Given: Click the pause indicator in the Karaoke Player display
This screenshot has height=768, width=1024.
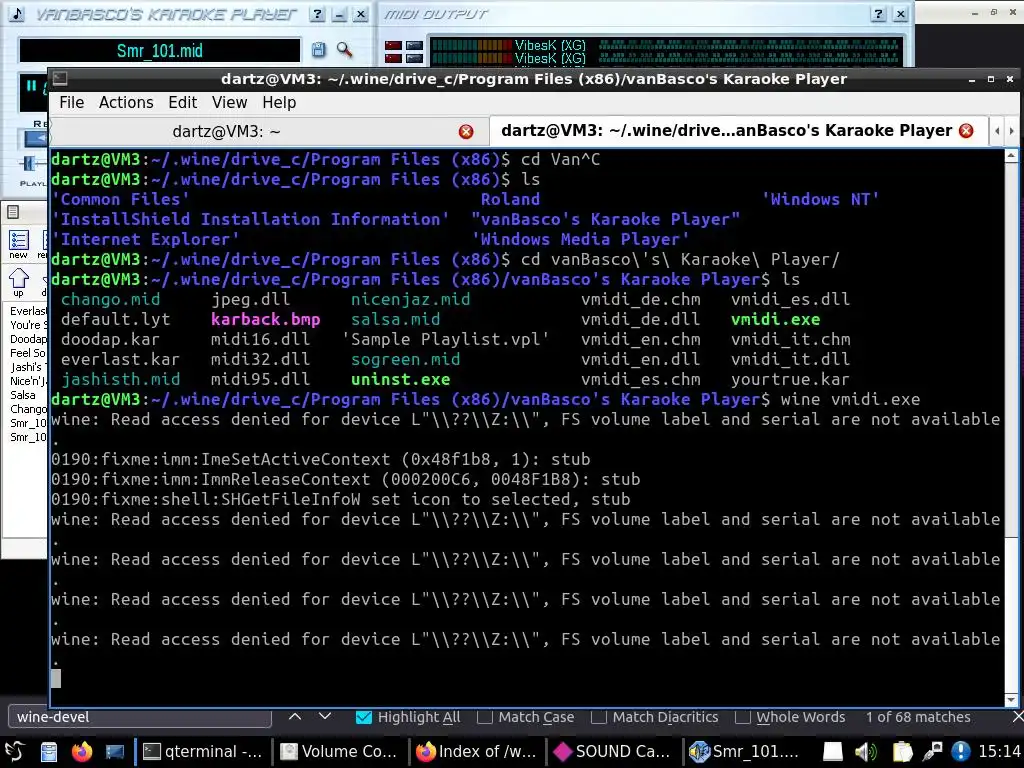Looking at the screenshot, I should coord(31,85).
